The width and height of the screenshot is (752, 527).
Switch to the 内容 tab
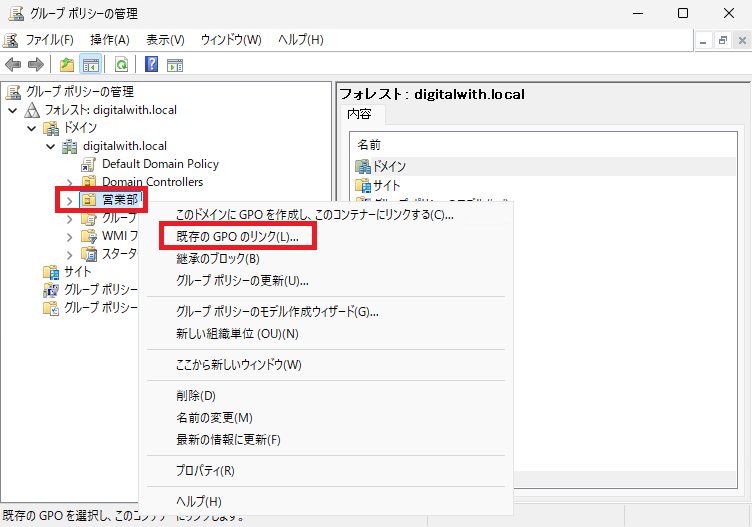(359, 114)
